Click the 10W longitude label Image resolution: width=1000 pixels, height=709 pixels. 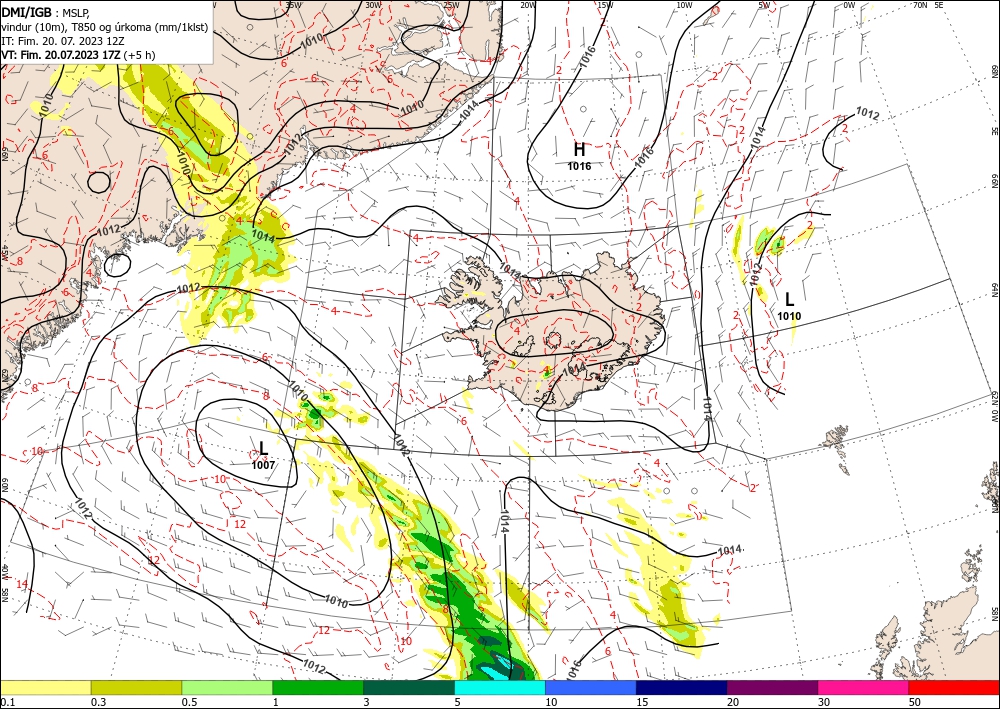click(684, 5)
